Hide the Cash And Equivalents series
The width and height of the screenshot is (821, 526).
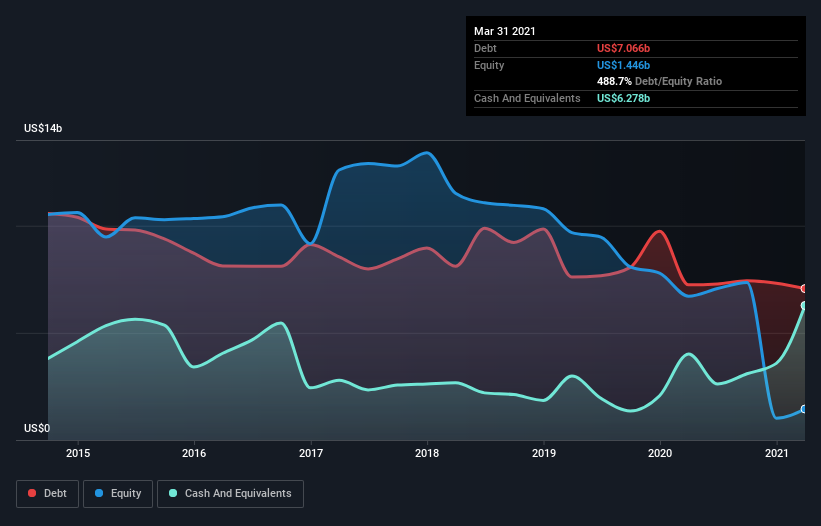[230, 493]
